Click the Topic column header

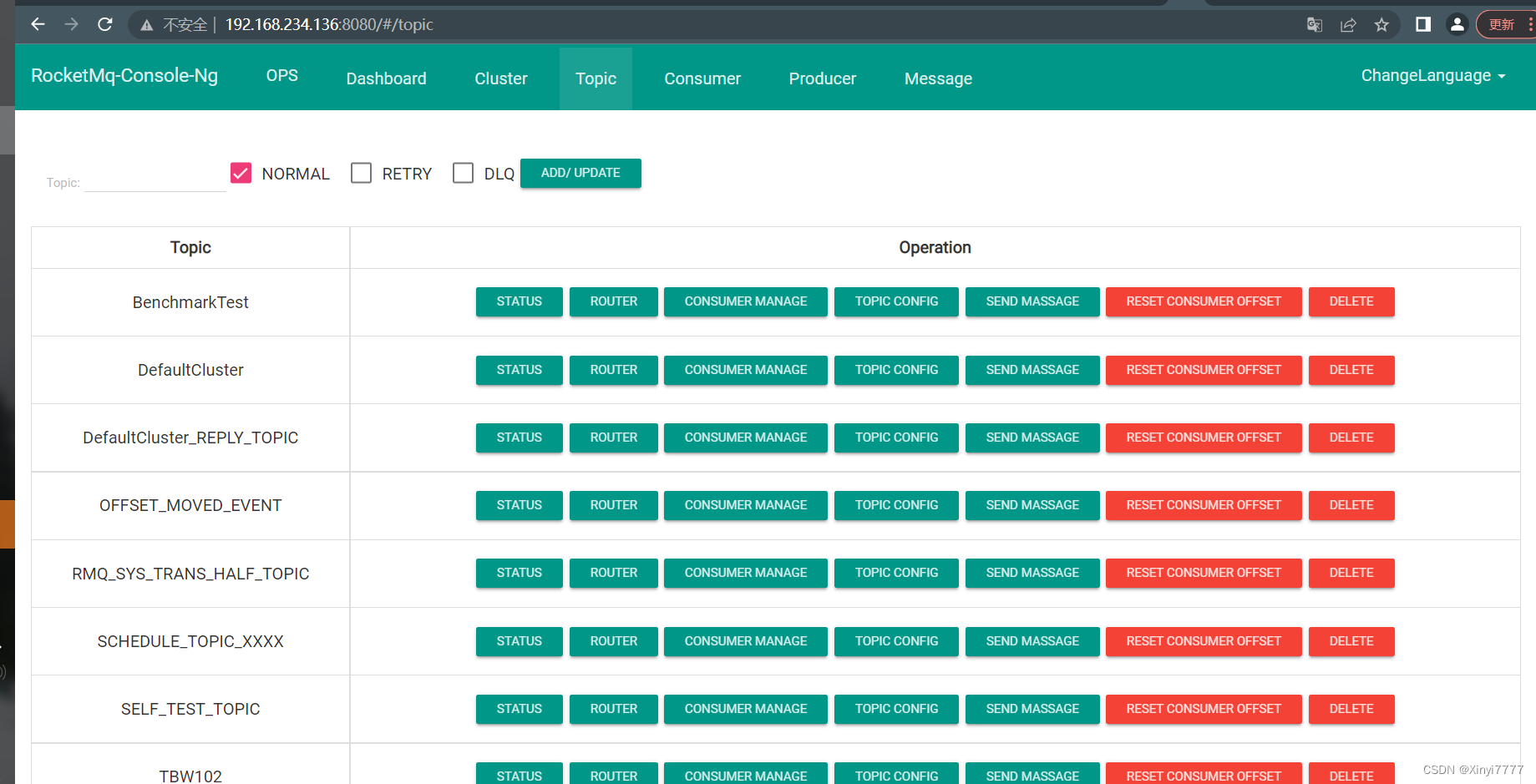190,247
